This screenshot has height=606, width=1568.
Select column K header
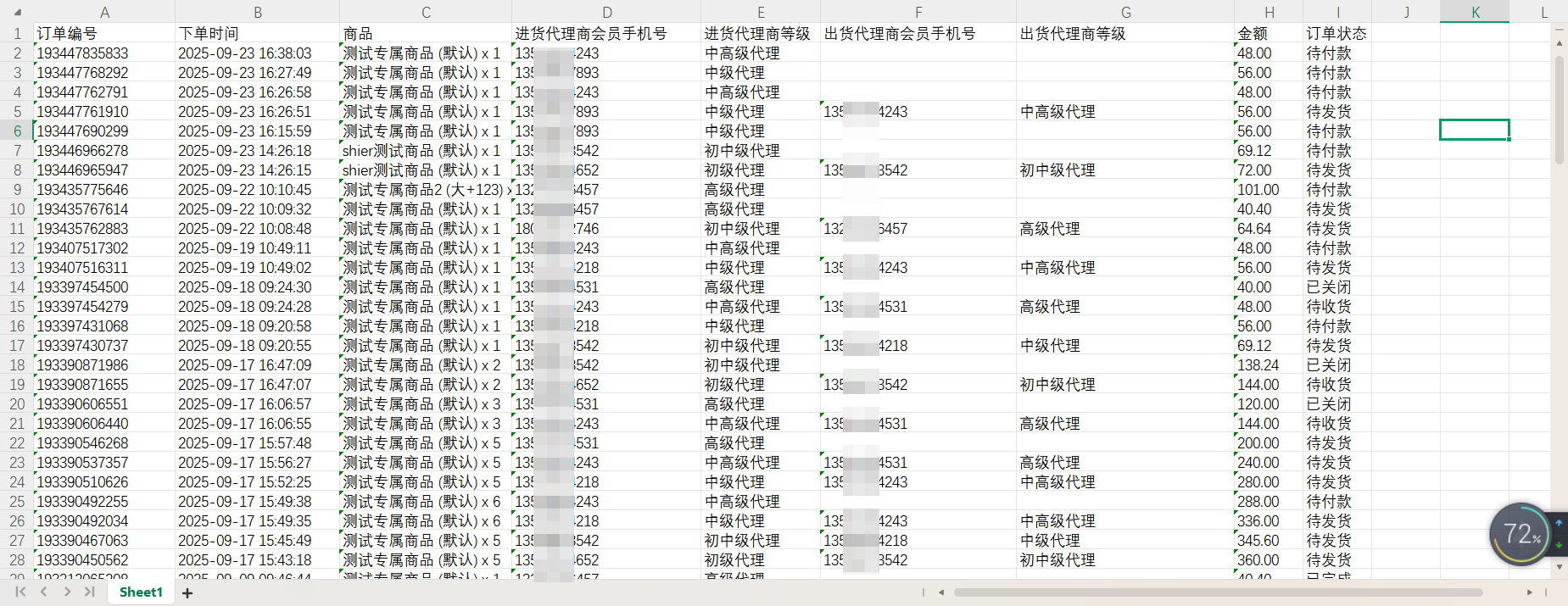pyautogui.click(x=1475, y=12)
